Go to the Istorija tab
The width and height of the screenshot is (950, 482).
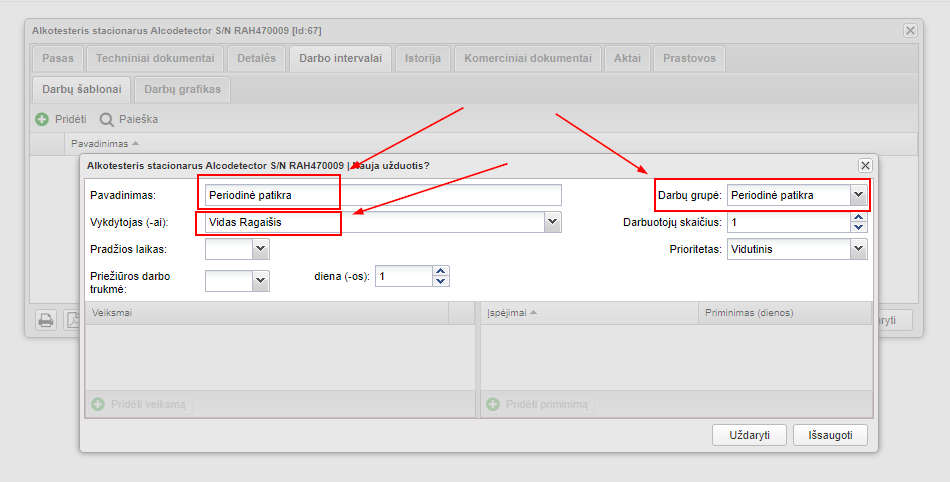tap(422, 58)
